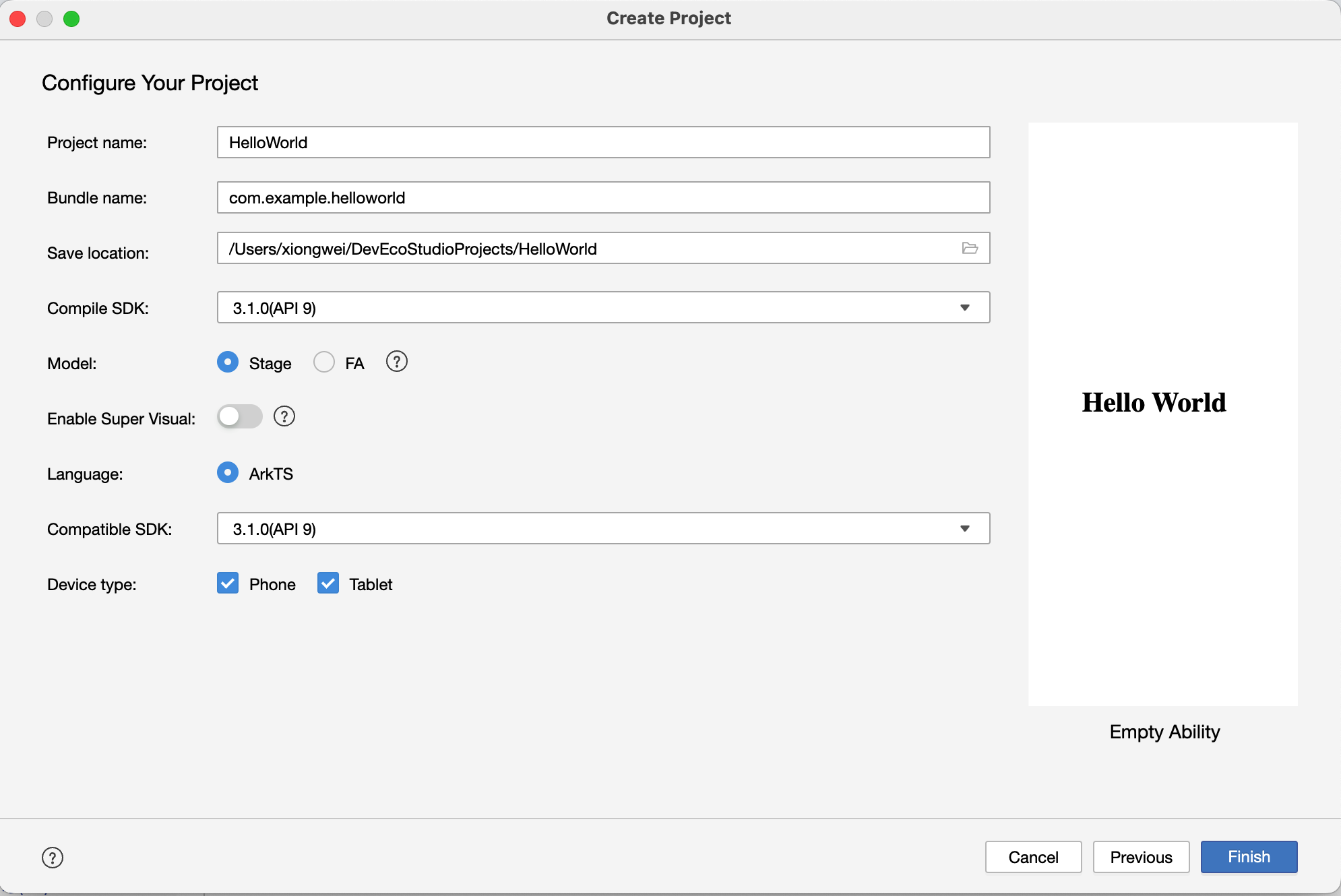The width and height of the screenshot is (1341, 896).
Task: Click the Project name input field
Action: coord(603,142)
